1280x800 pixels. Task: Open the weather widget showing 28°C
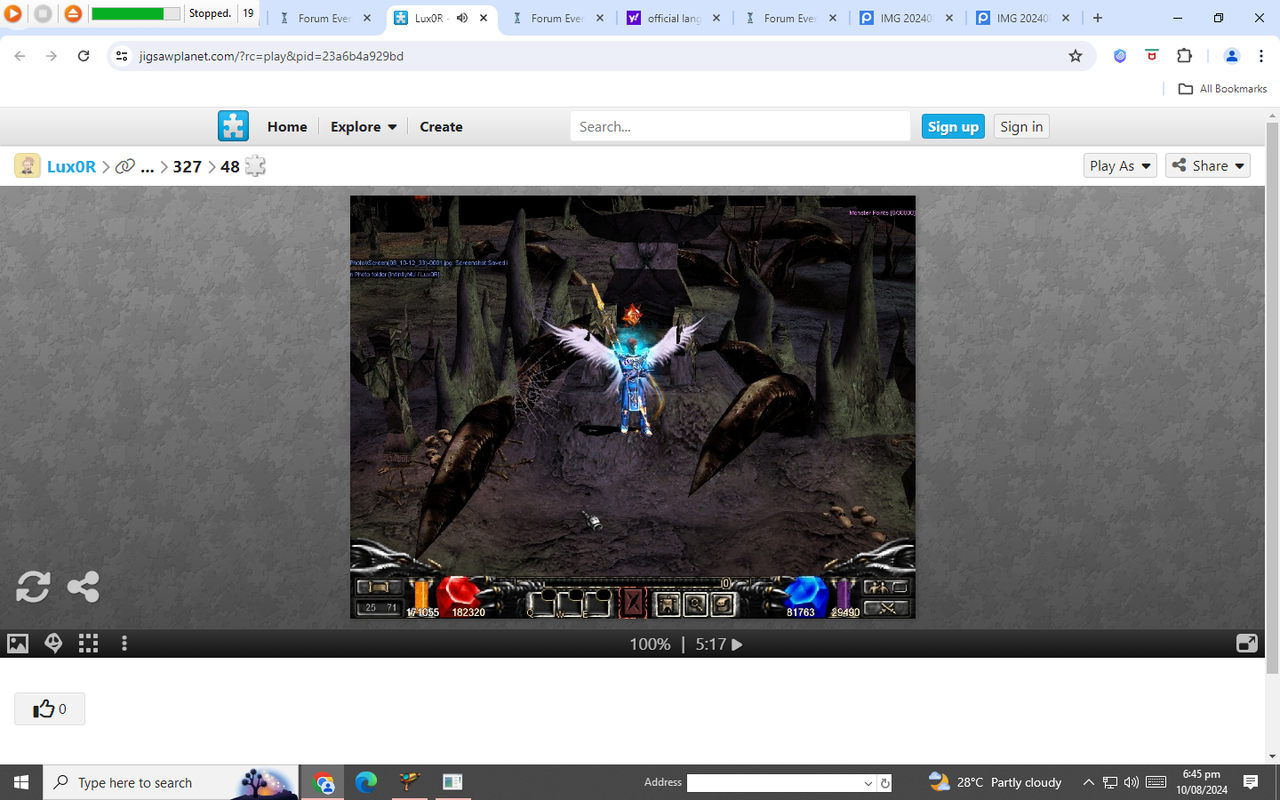click(x=995, y=782)
